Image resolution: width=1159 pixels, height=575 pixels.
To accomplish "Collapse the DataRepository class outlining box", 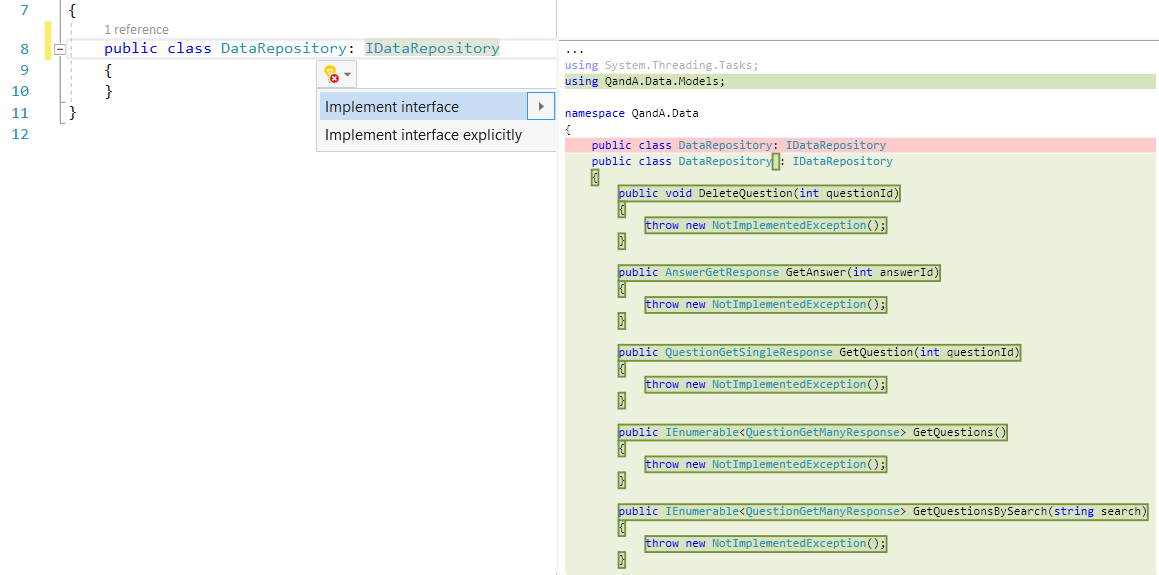I will point(60,49).
